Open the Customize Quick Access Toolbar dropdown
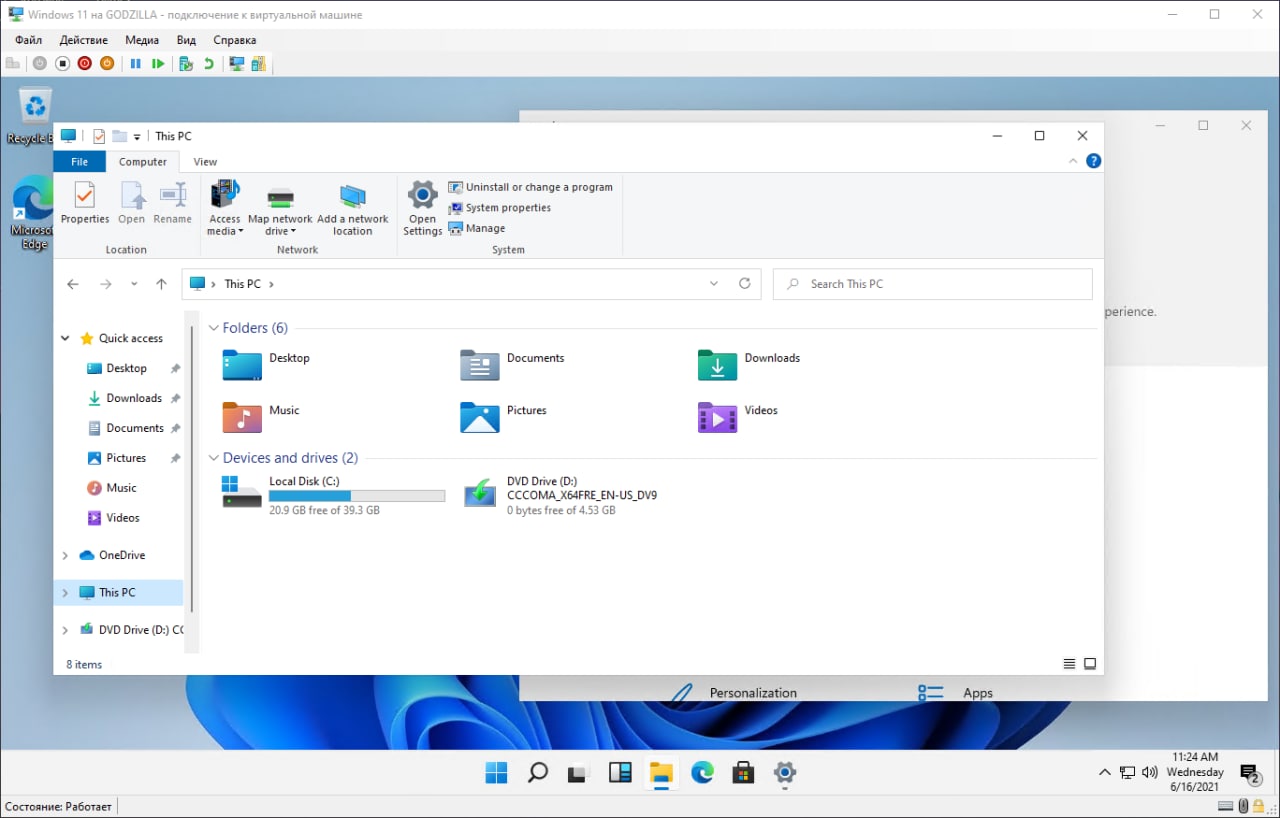The height and width of the screenshot is (818, 1280). (137, 137)
